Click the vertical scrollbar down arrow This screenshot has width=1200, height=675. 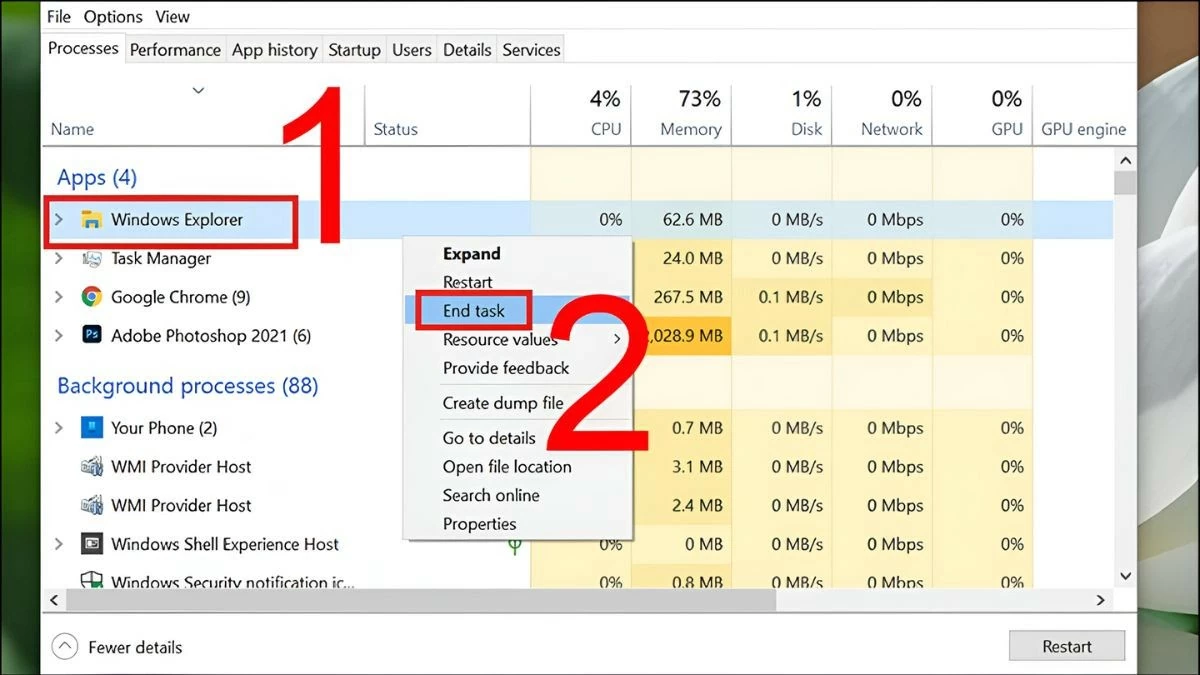click(x=1125, y=576)
